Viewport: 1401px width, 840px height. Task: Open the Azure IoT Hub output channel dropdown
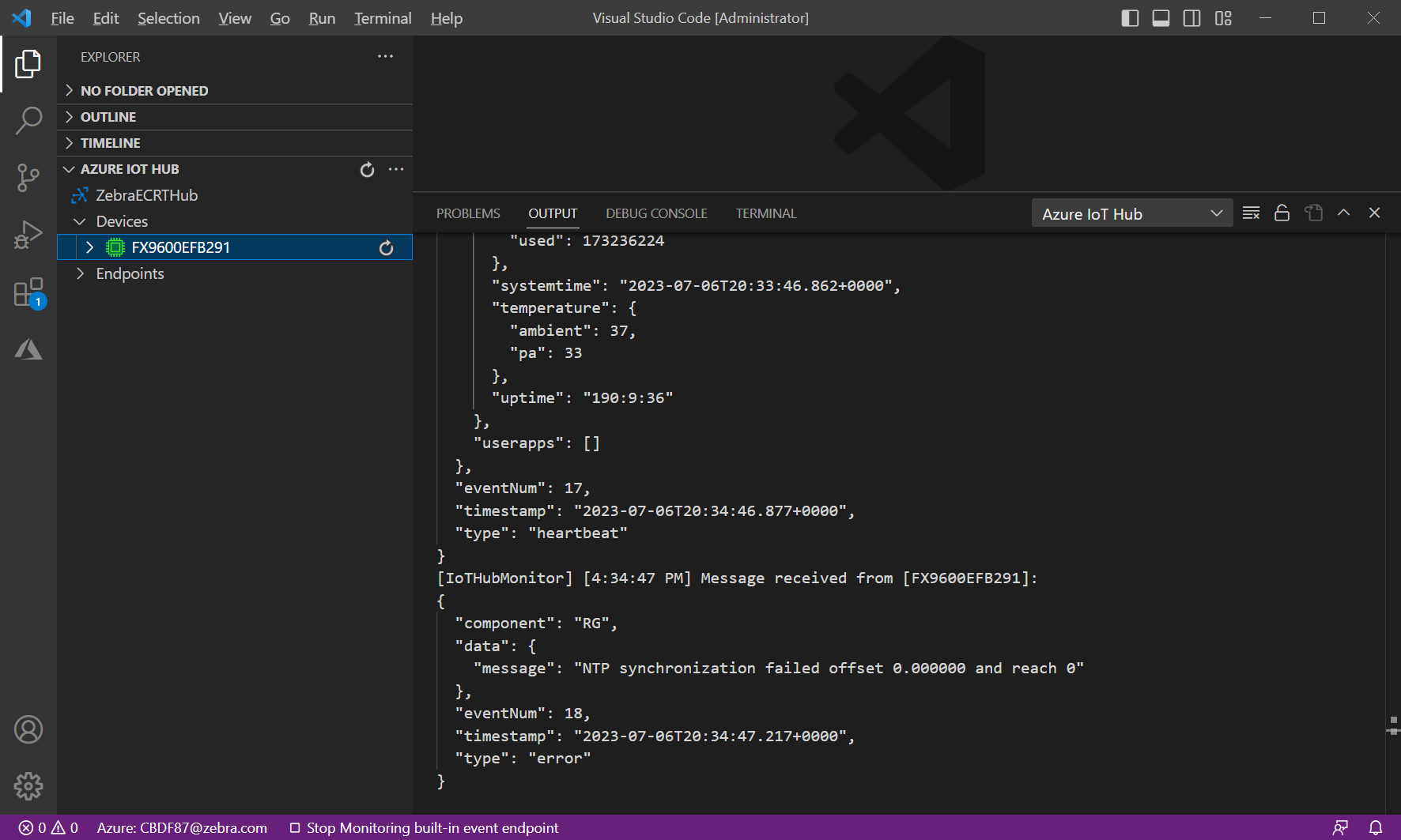[1132, 213]
